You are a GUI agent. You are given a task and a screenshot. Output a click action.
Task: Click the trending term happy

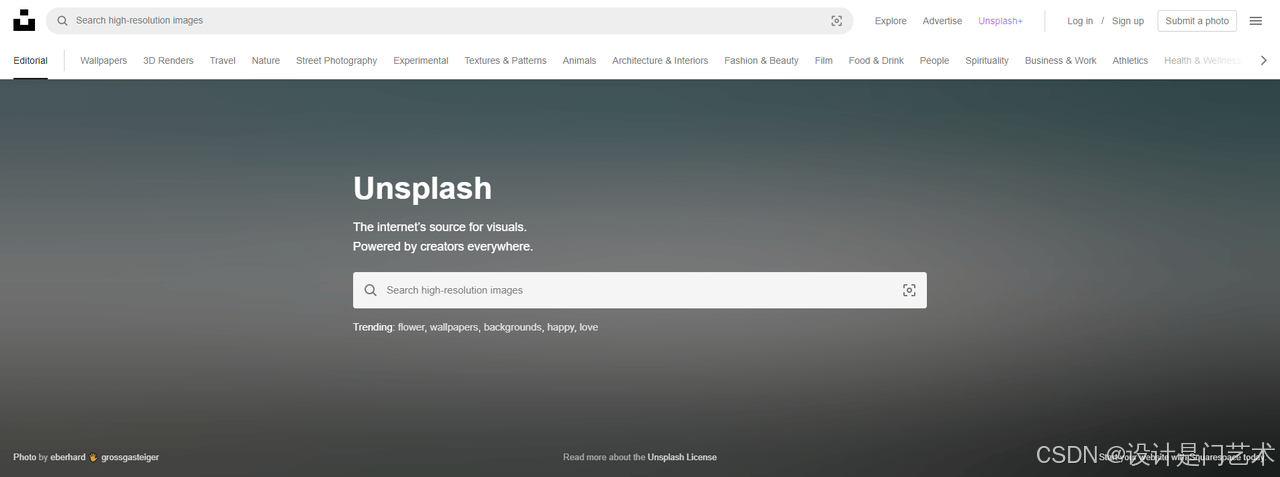(560, 327)
